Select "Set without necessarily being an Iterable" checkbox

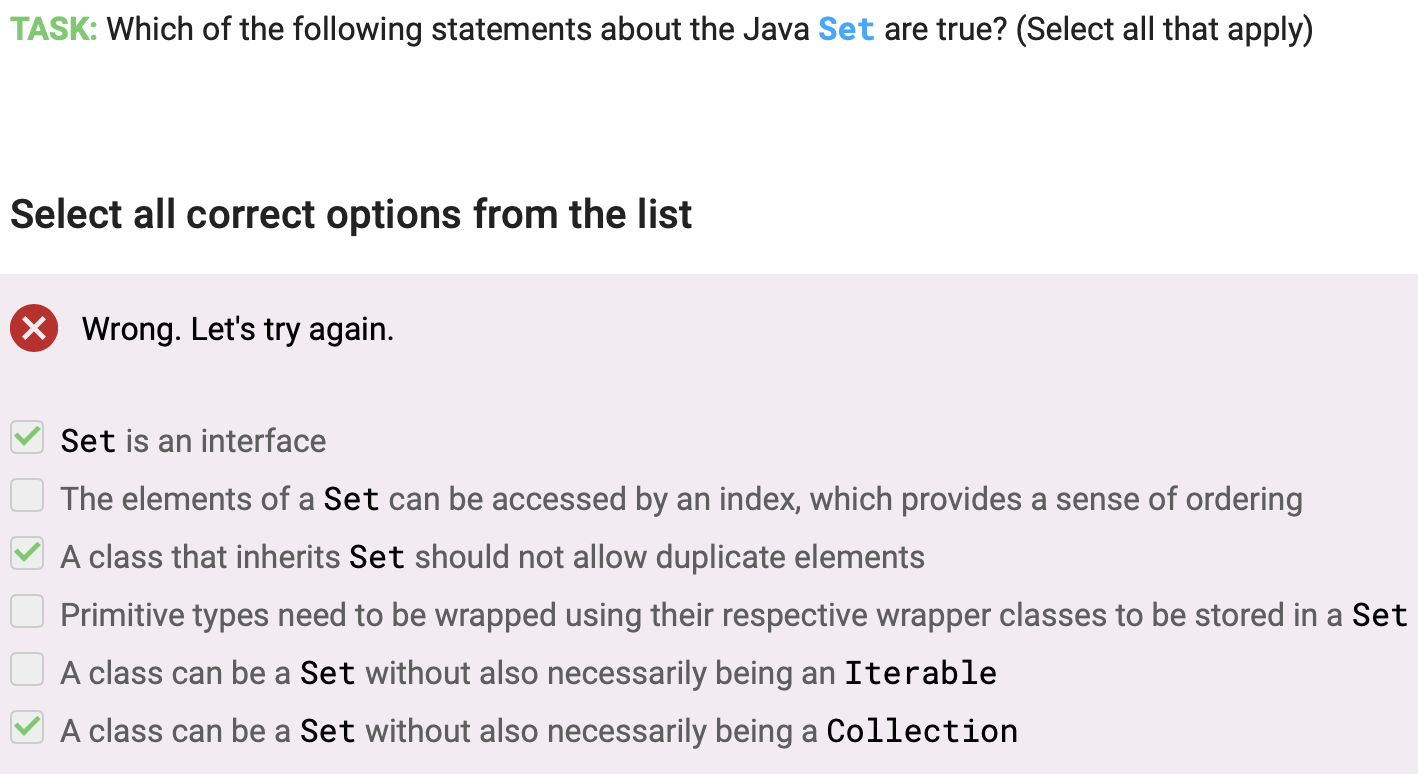pyautogui.click(x=26, y=669)
